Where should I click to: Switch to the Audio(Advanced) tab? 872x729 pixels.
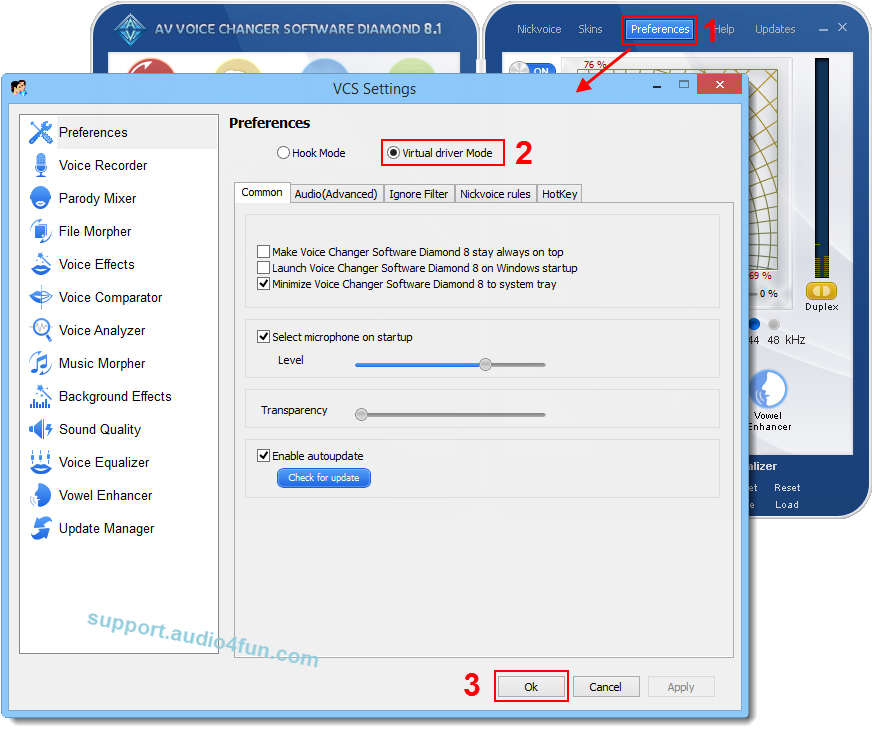point(336,194)
